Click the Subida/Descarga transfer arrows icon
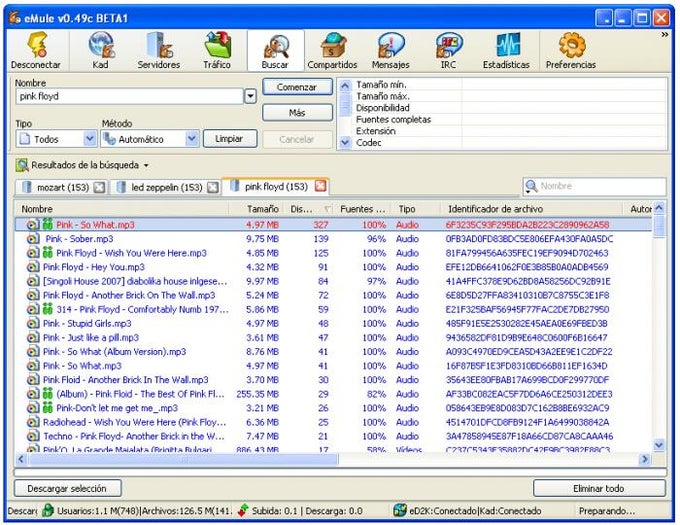The height and width of the screenshot is (525, 680). click(243, 511)
